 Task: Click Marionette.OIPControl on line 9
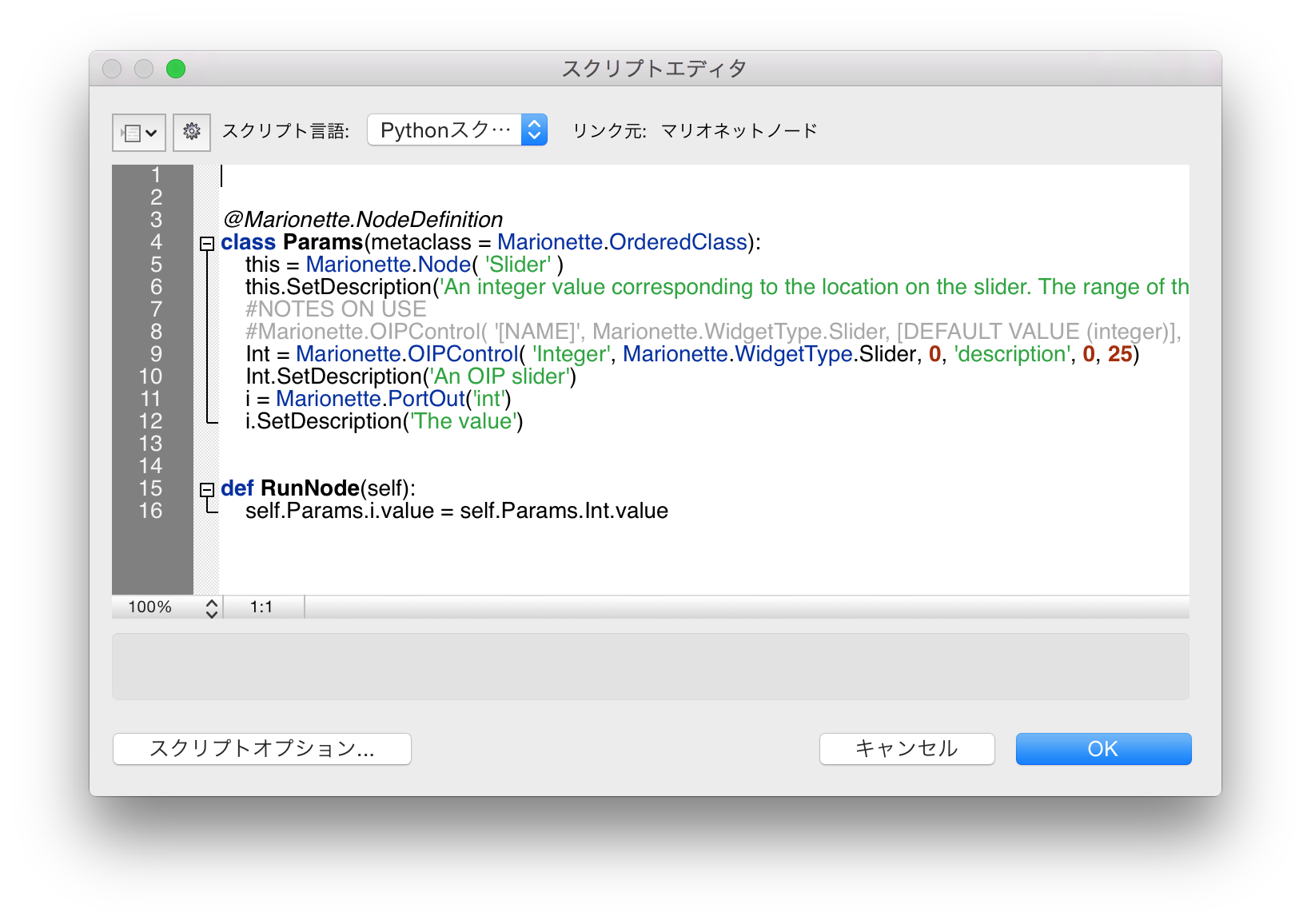point(407,354)
